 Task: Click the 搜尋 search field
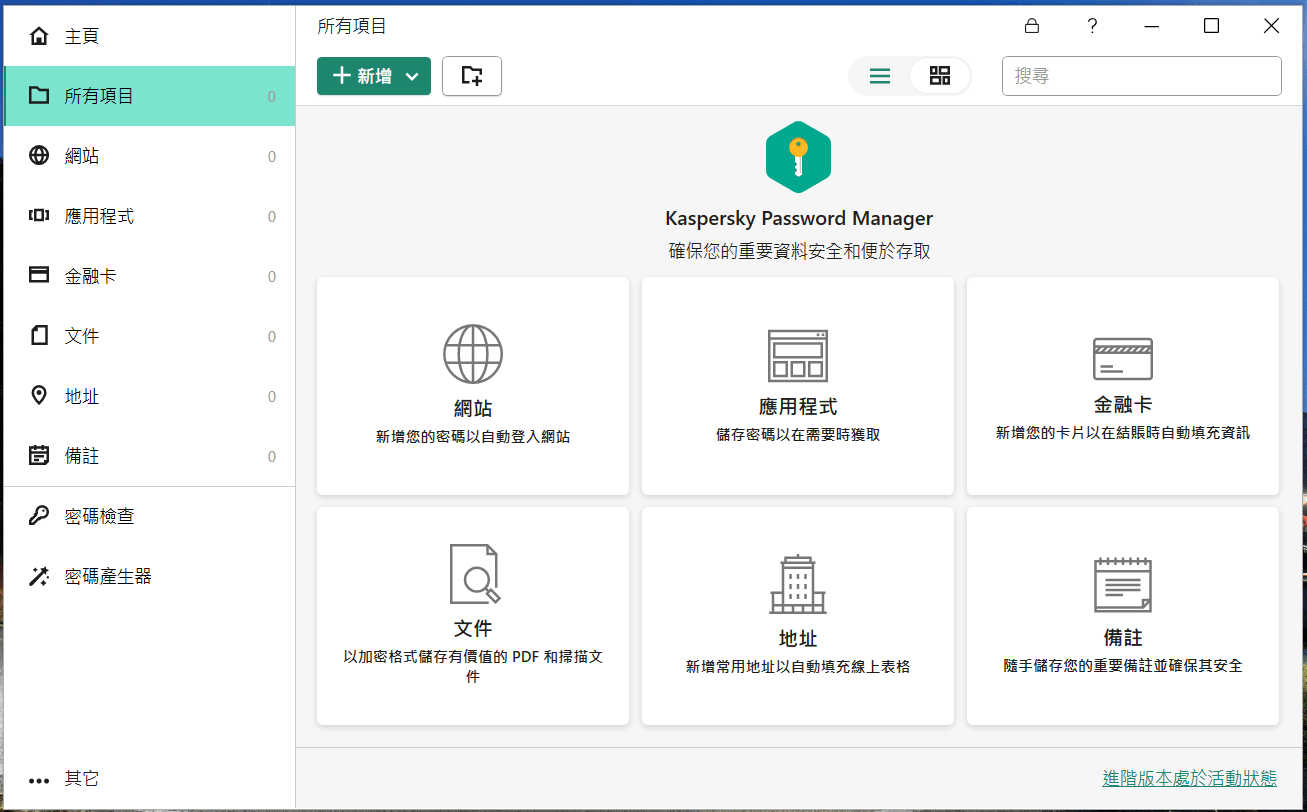[x=1141, y=76]
